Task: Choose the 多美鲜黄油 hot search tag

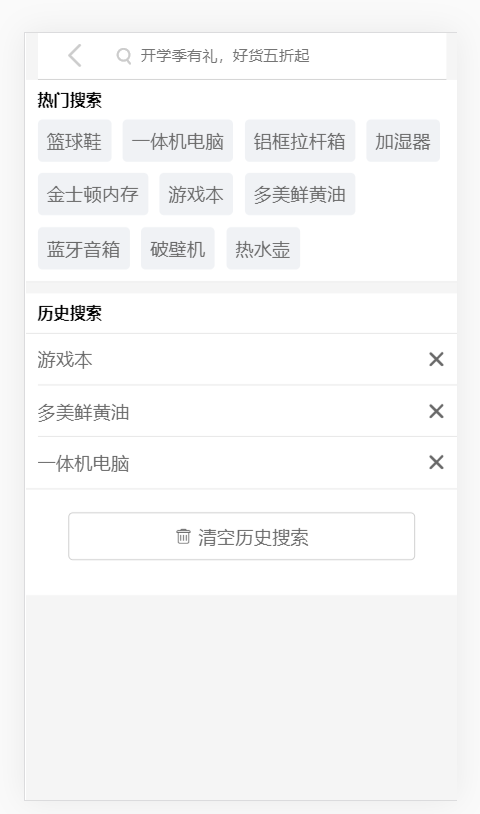Action: coord(300,194)
